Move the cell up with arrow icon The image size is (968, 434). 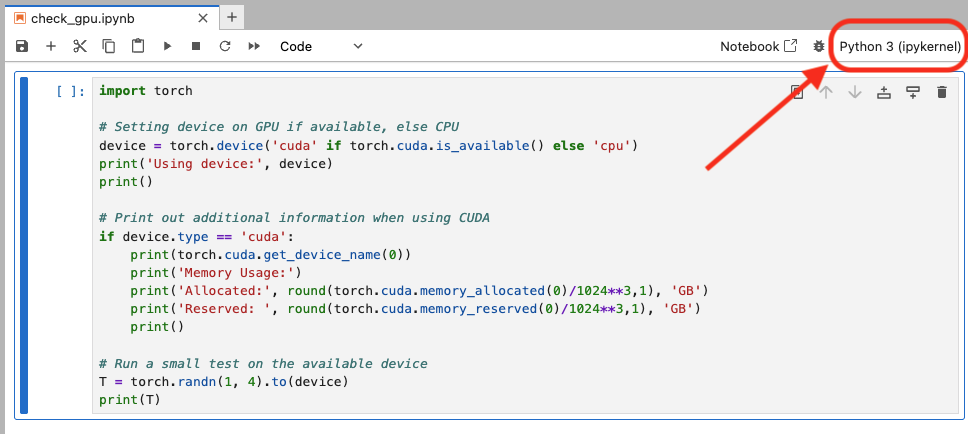[826, 92]
